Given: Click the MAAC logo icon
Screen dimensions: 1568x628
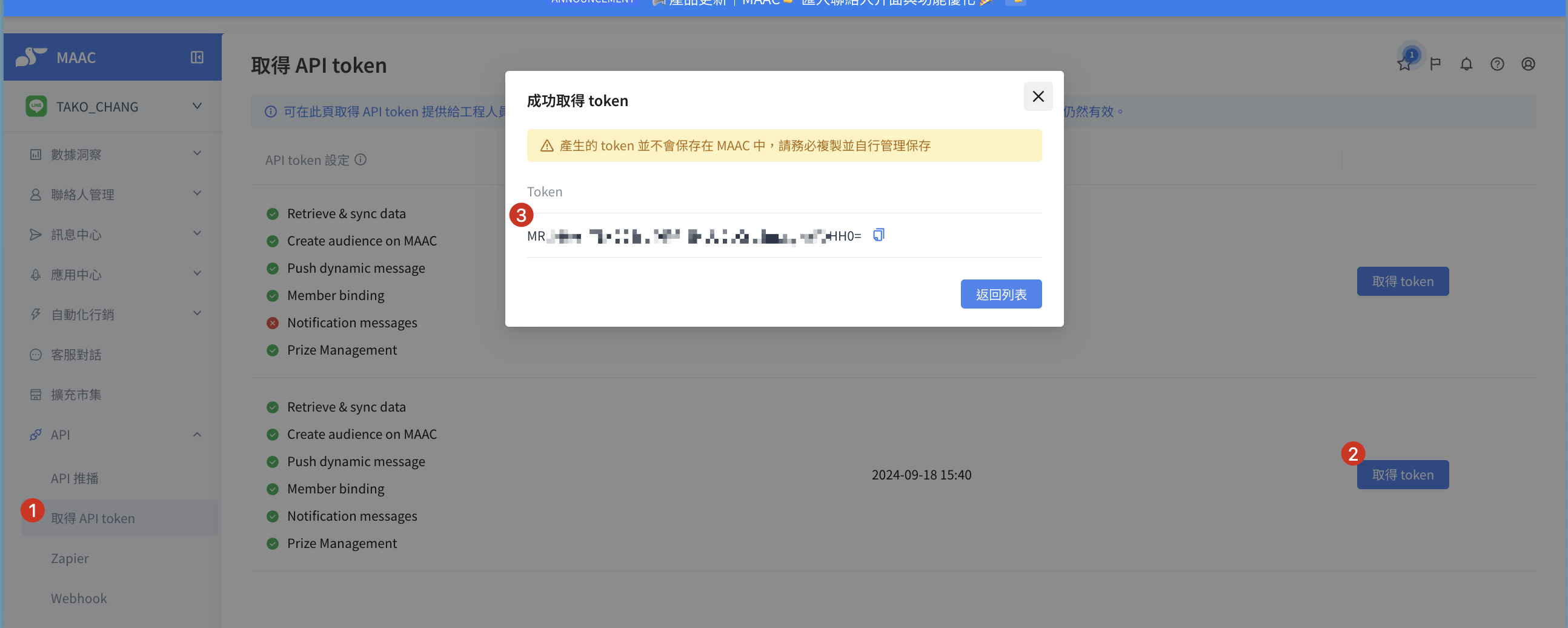Looking at the screenshot, I should tap(31, 56).
